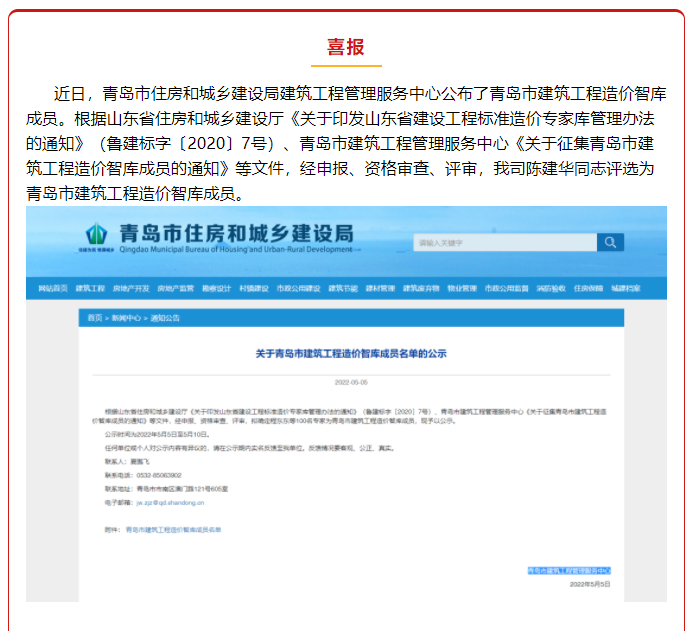The image size is (696, 631).
Task: Focus the keyword search input field
Action: coord(505,242)
